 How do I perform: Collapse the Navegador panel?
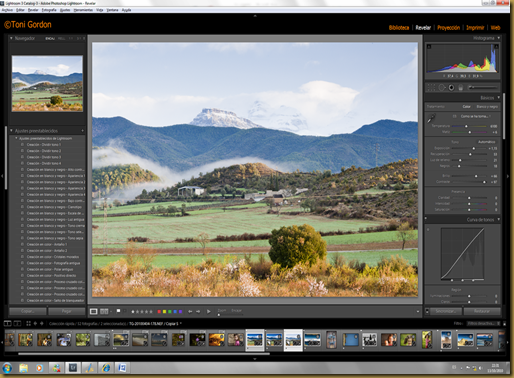(11, 38)
